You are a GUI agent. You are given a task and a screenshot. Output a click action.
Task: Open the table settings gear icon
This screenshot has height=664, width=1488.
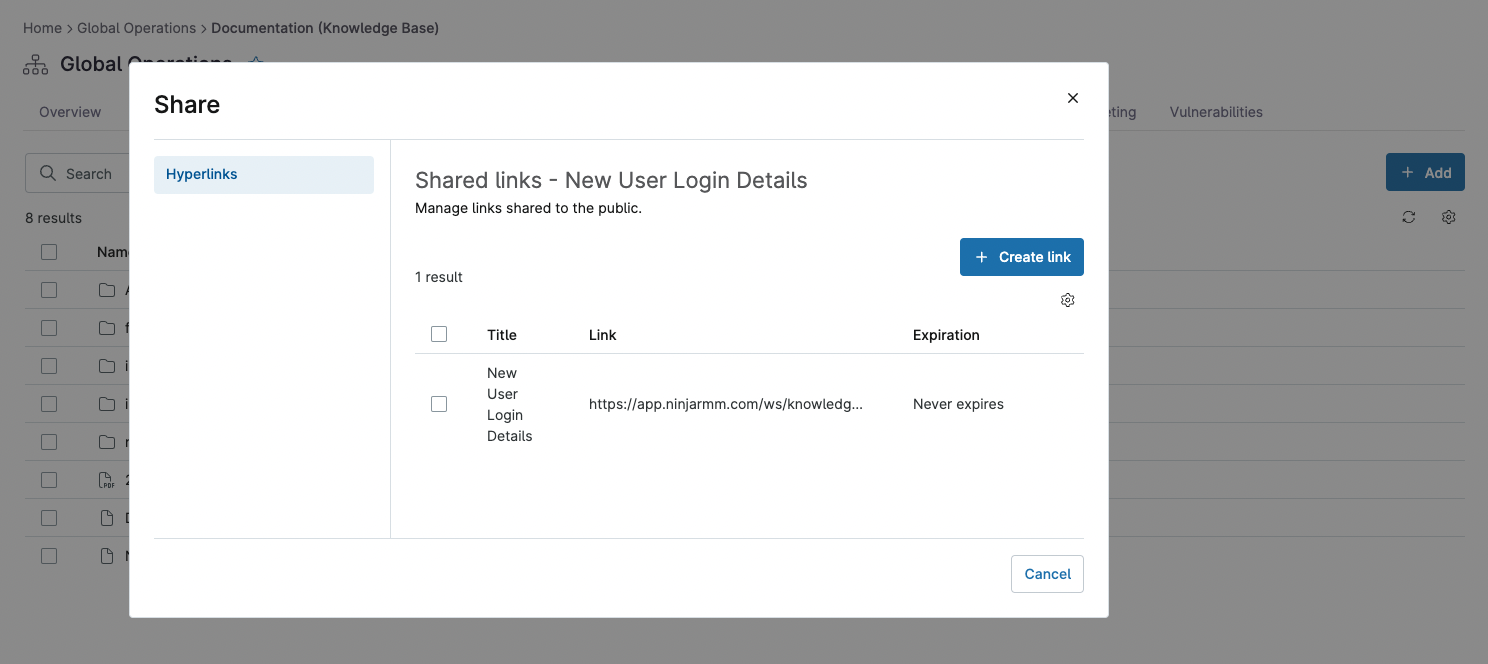point(1448,217)
